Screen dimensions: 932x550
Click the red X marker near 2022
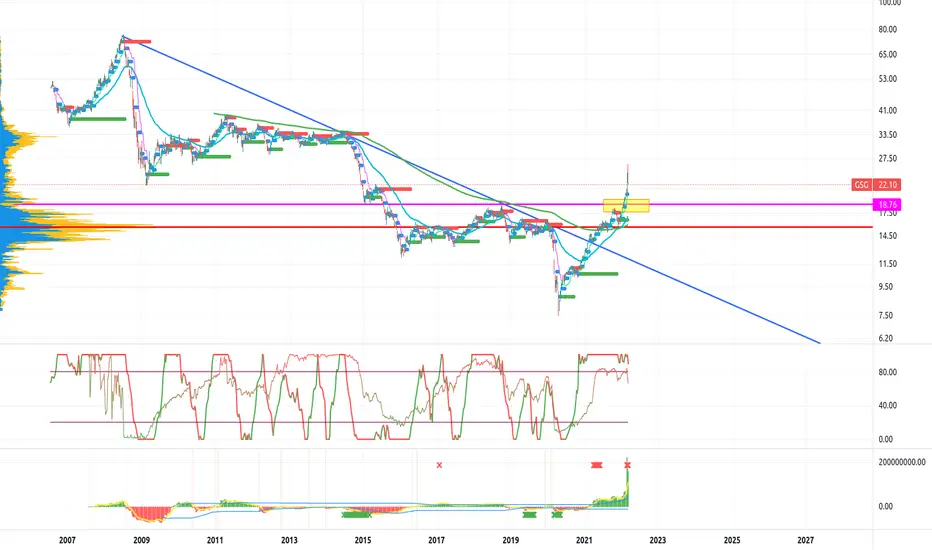pyautogui.click(x=627, y=465)
